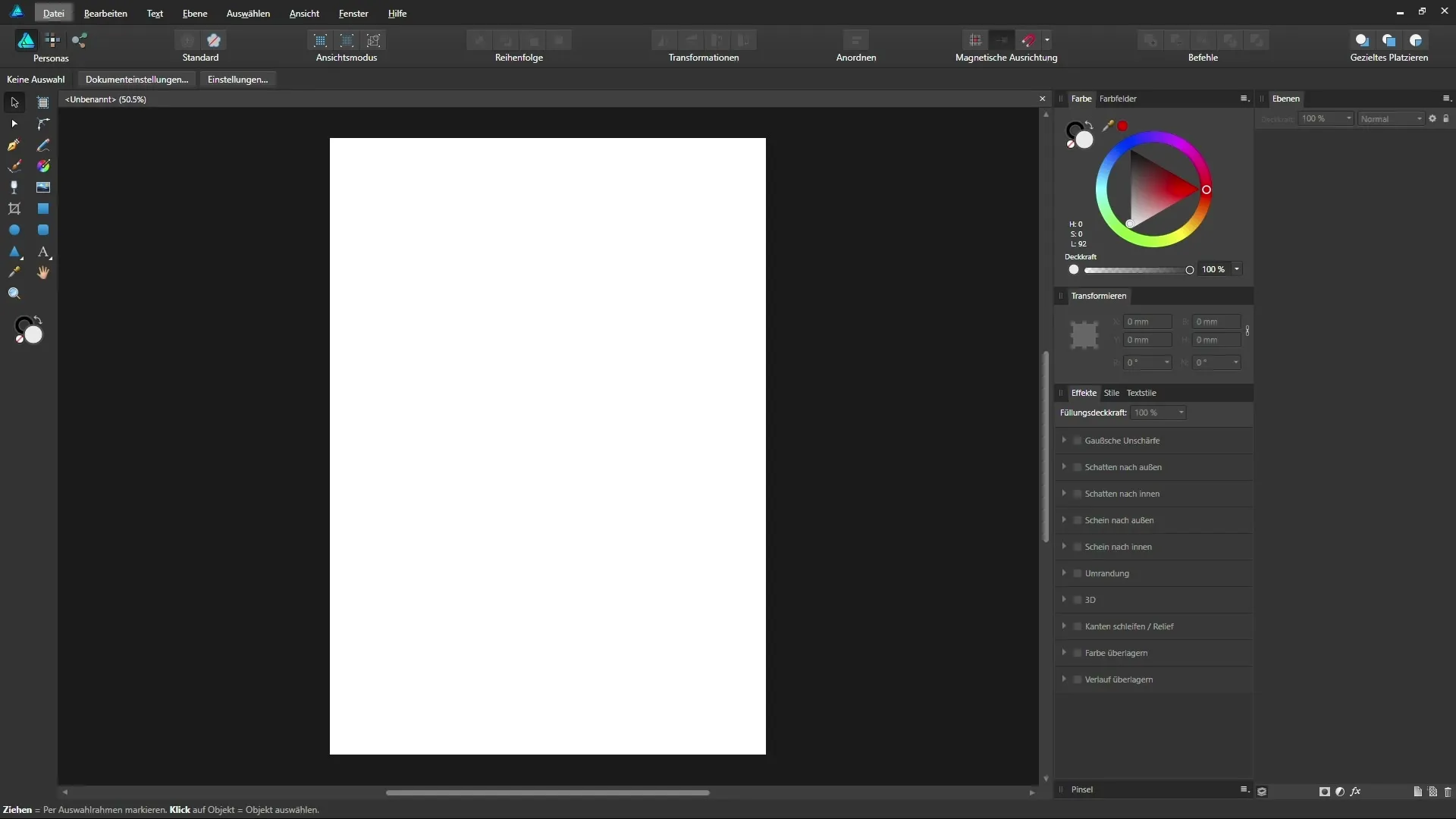Select the vector Crop tool
Viewport: 1456px width, 819px height.
[14, 209]
